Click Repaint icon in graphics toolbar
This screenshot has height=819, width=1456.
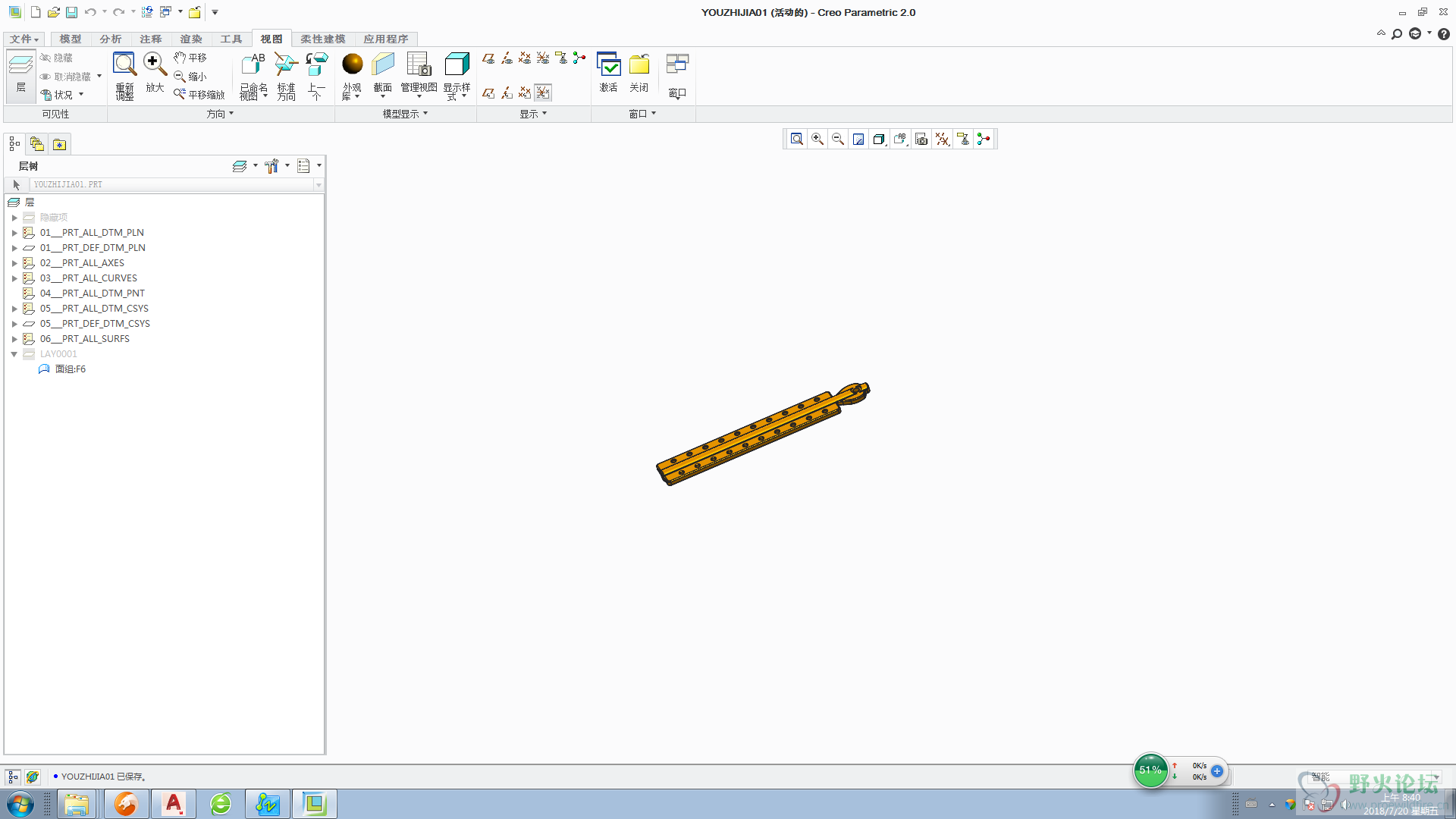pos(858,139)
